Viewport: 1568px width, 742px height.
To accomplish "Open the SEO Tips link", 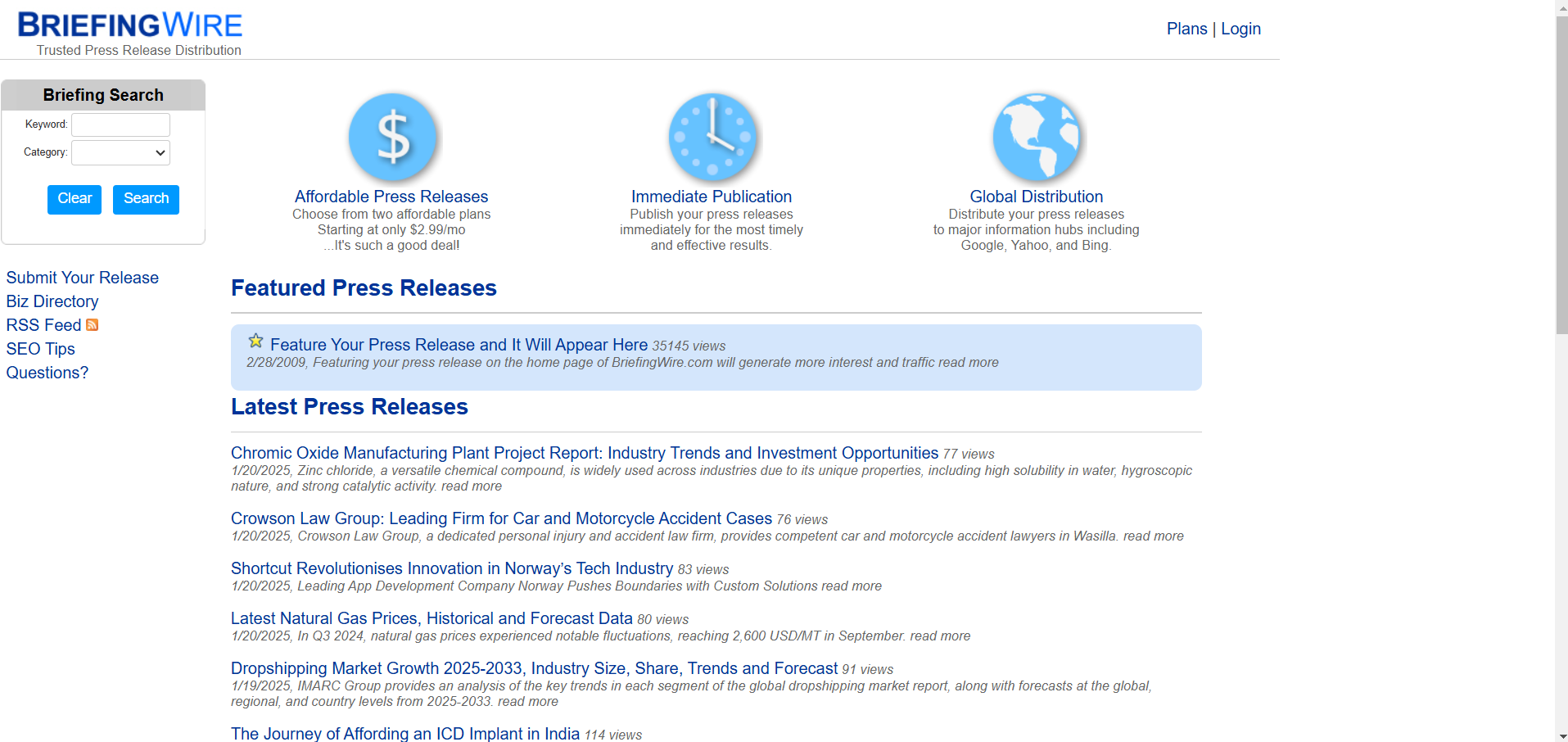I will [40, 349].
